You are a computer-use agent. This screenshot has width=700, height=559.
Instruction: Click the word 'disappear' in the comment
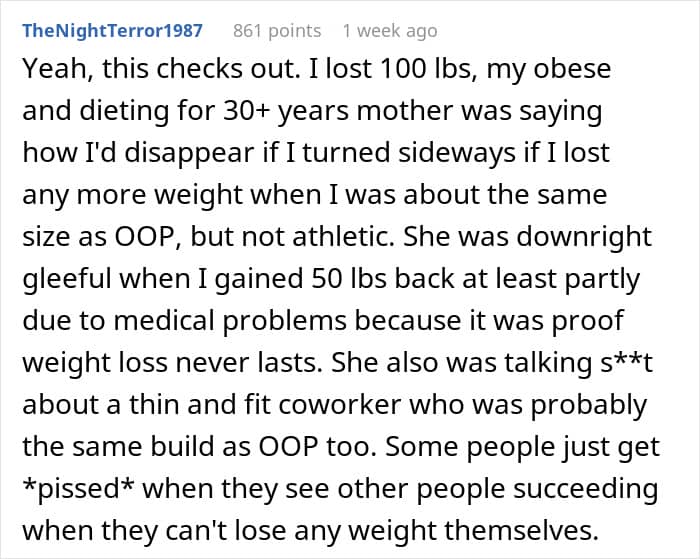point(189,153)
